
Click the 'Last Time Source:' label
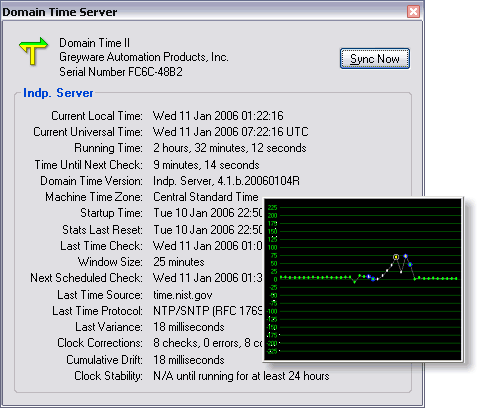pyautogui.click(x=100, y=295)
